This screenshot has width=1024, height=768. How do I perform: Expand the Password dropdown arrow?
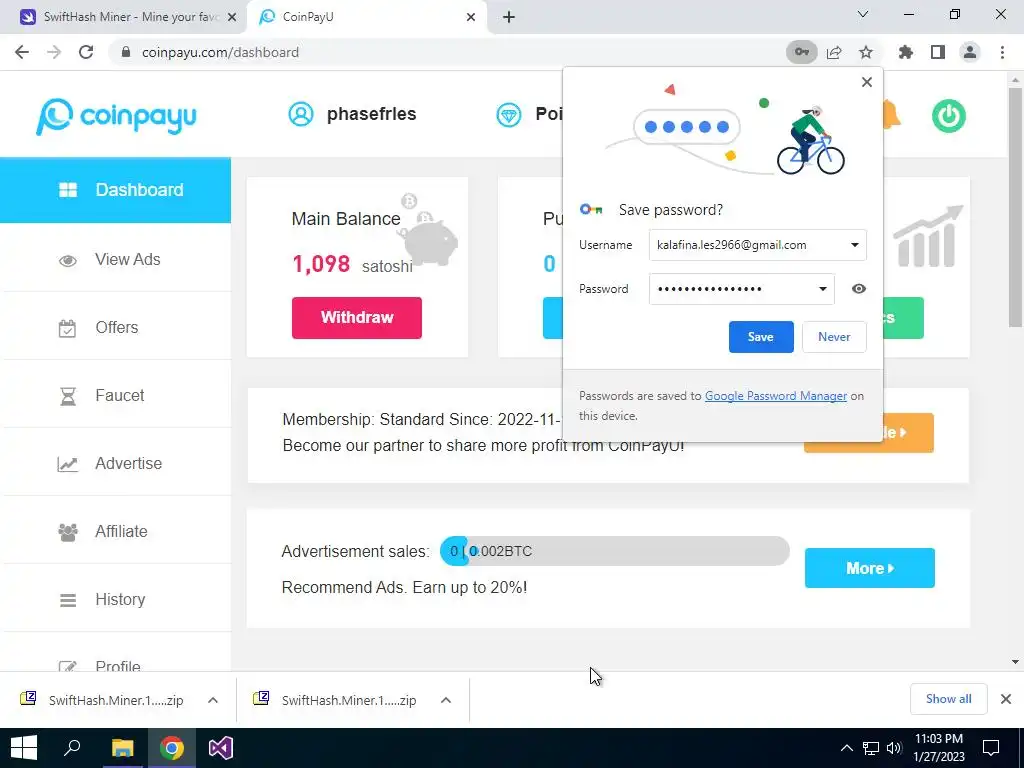tap(822, 289)
